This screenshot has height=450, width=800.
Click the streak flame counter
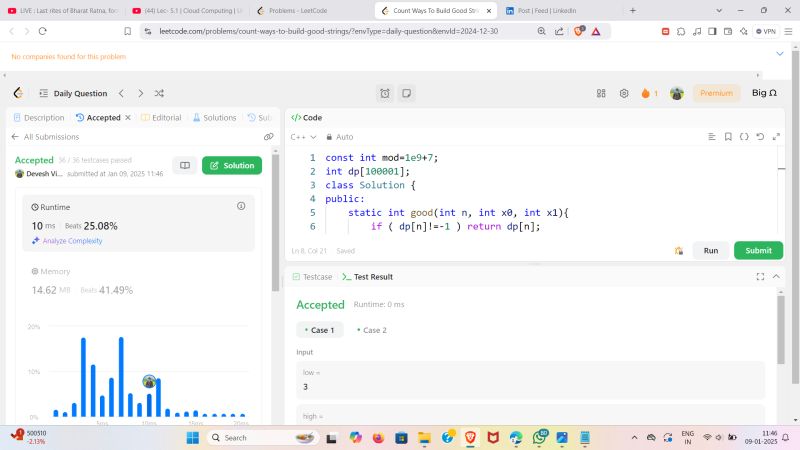pyautogui.click(x=649, y=93)
